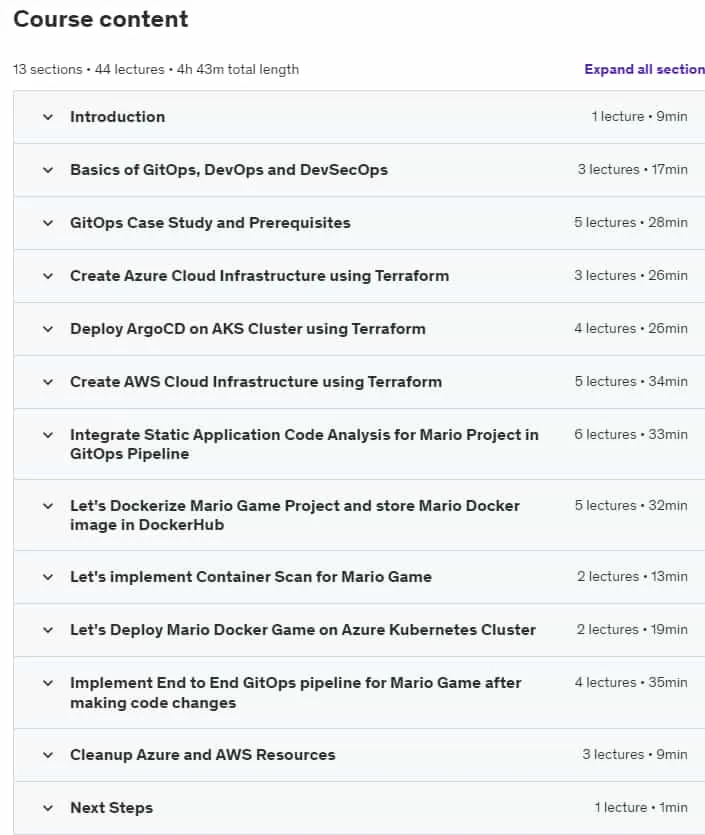
Task: Click the 6 lectures • 33min label
Action: click(x=630, y=435)
